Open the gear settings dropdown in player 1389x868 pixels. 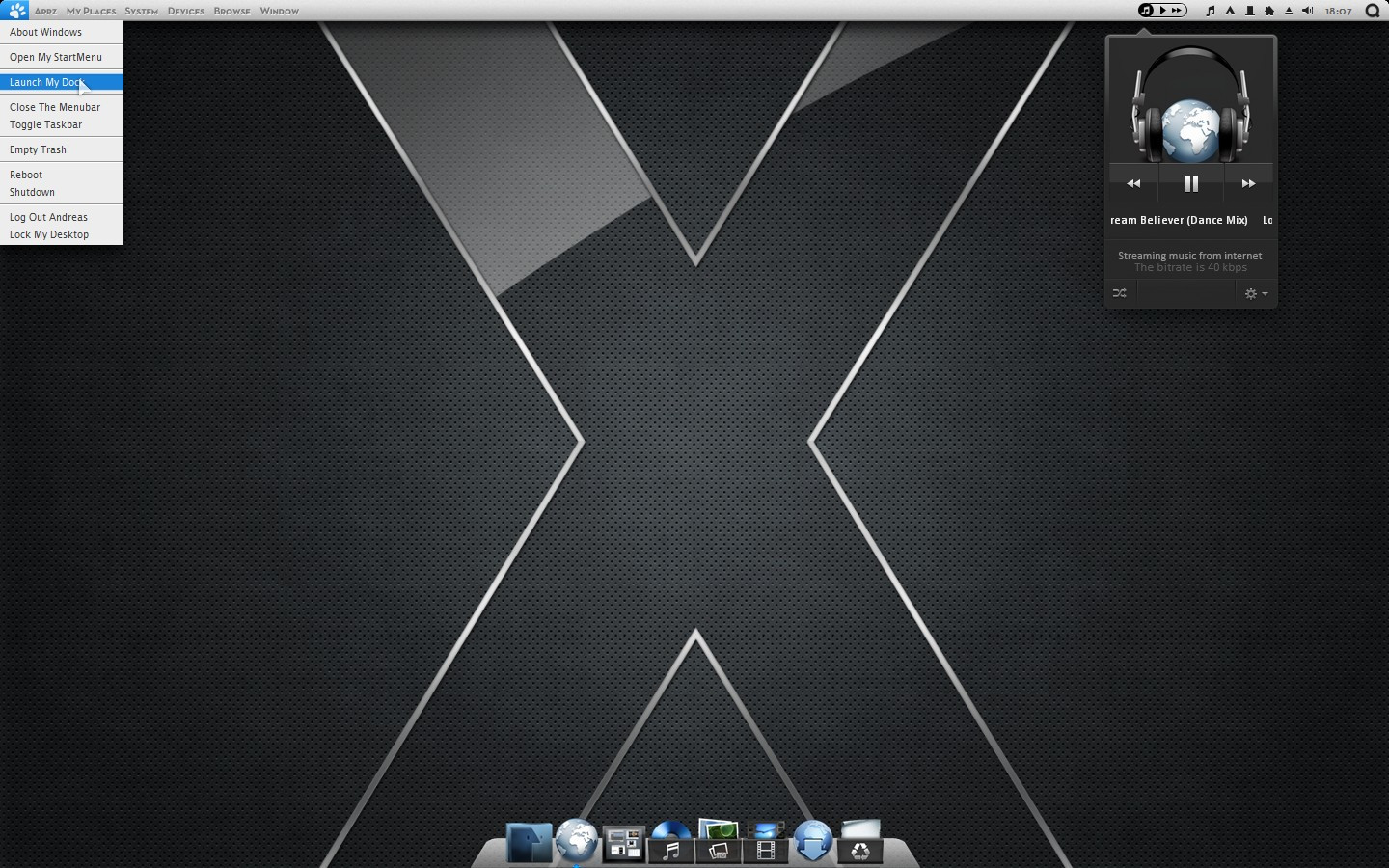click(1256, 293)
